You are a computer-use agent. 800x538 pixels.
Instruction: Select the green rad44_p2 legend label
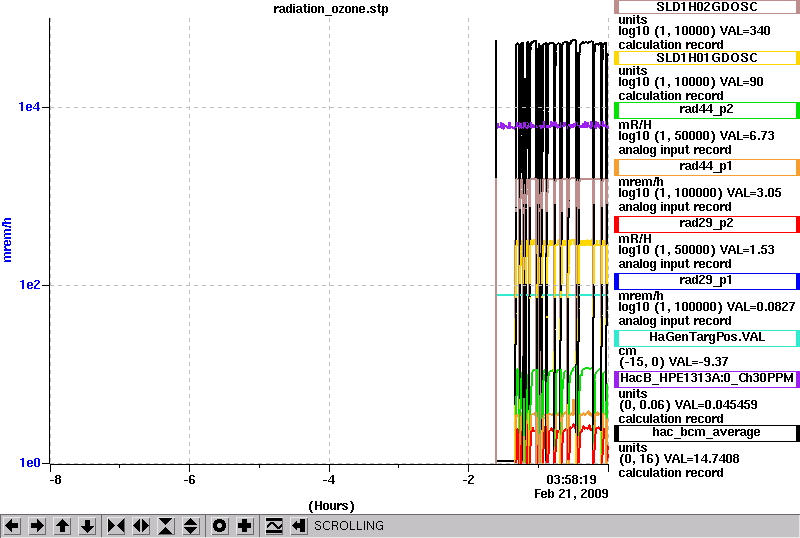707,110
